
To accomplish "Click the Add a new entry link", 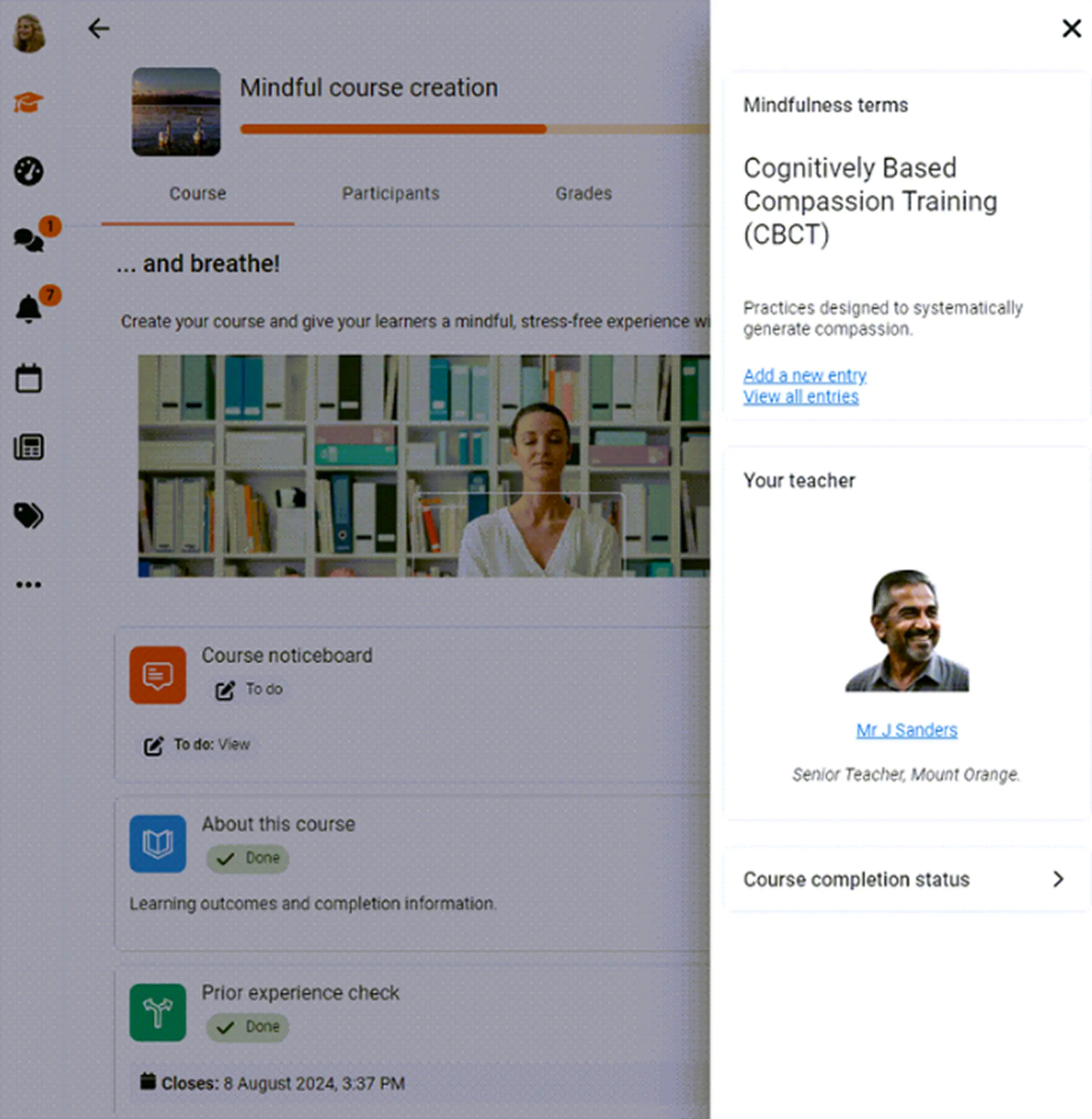I will pyautogui.click(x=804, y=375).
